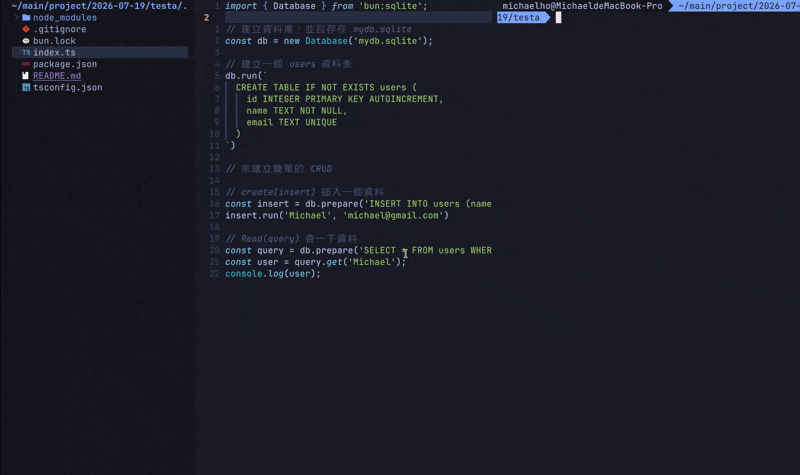Click the id INTEGER PRIMARY KEY AUTOINCREMENT line
The width and height of the screenshot is (800, 475).
click(x=345, y=99)
